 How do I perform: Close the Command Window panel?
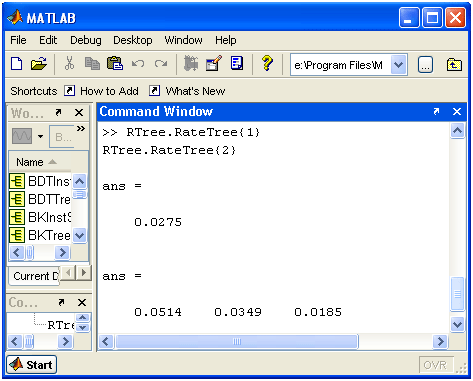pos(457,111)
